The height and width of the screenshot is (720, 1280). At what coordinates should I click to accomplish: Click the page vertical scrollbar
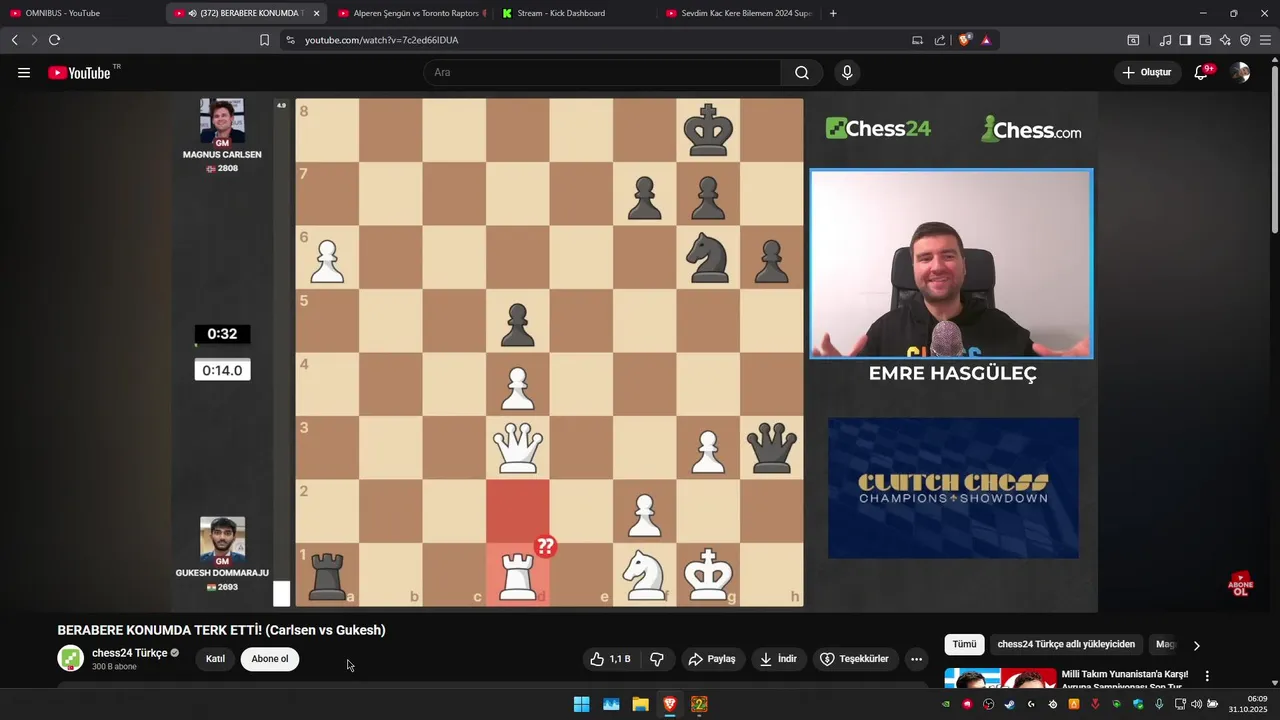pos(1274,150)
